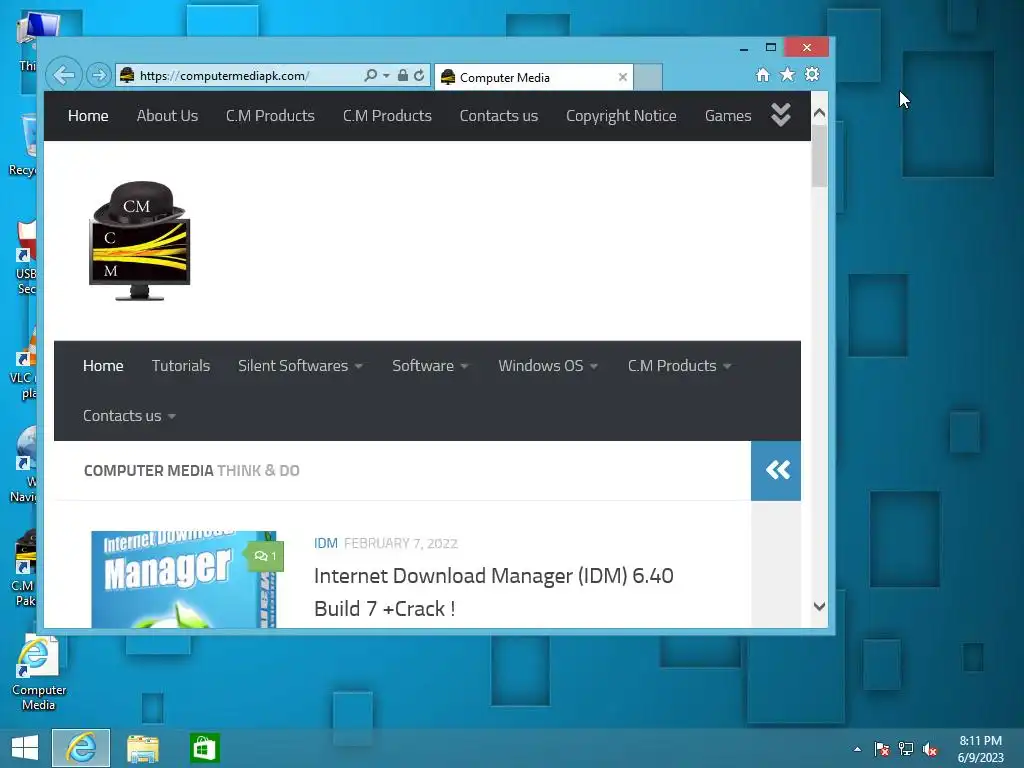The image size is (1024, 768).
Task: Go to the browser Home page icon
Action: click(x=762, y=74)
